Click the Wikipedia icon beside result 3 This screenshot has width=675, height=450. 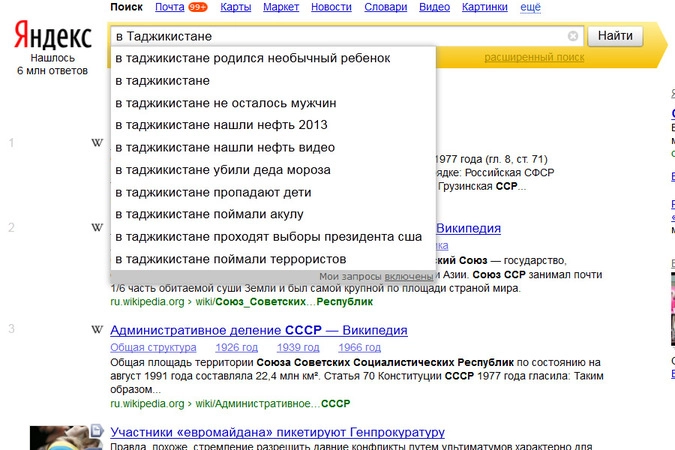(97, 329)
